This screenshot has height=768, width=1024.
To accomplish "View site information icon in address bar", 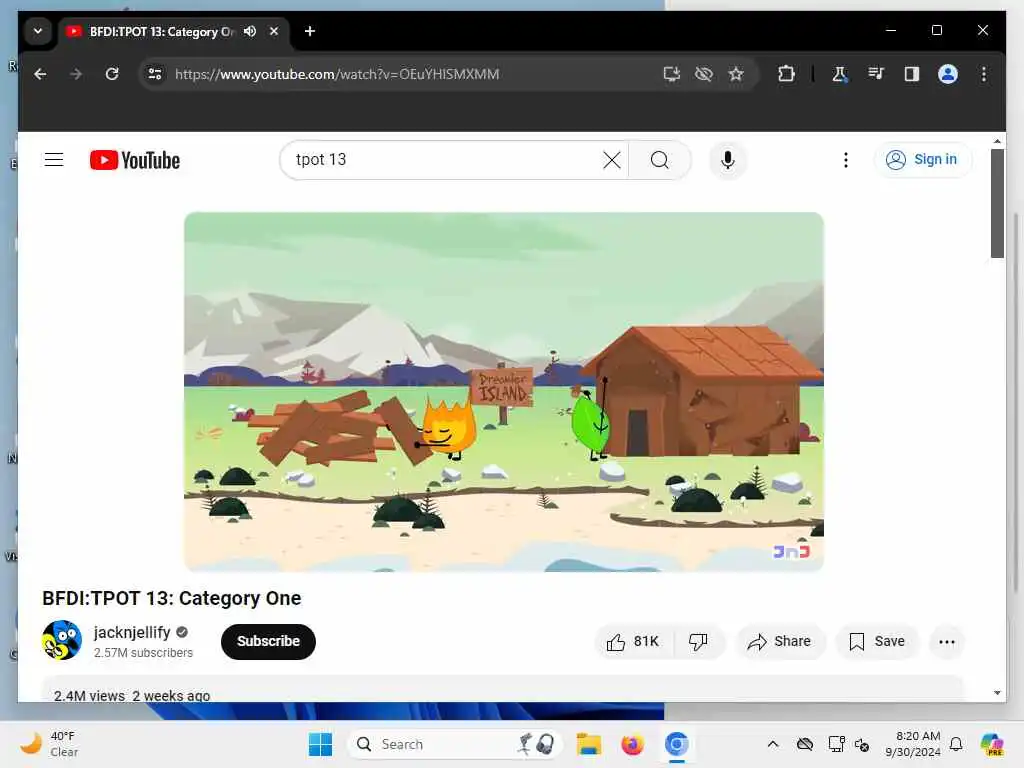I will (155, 74).
